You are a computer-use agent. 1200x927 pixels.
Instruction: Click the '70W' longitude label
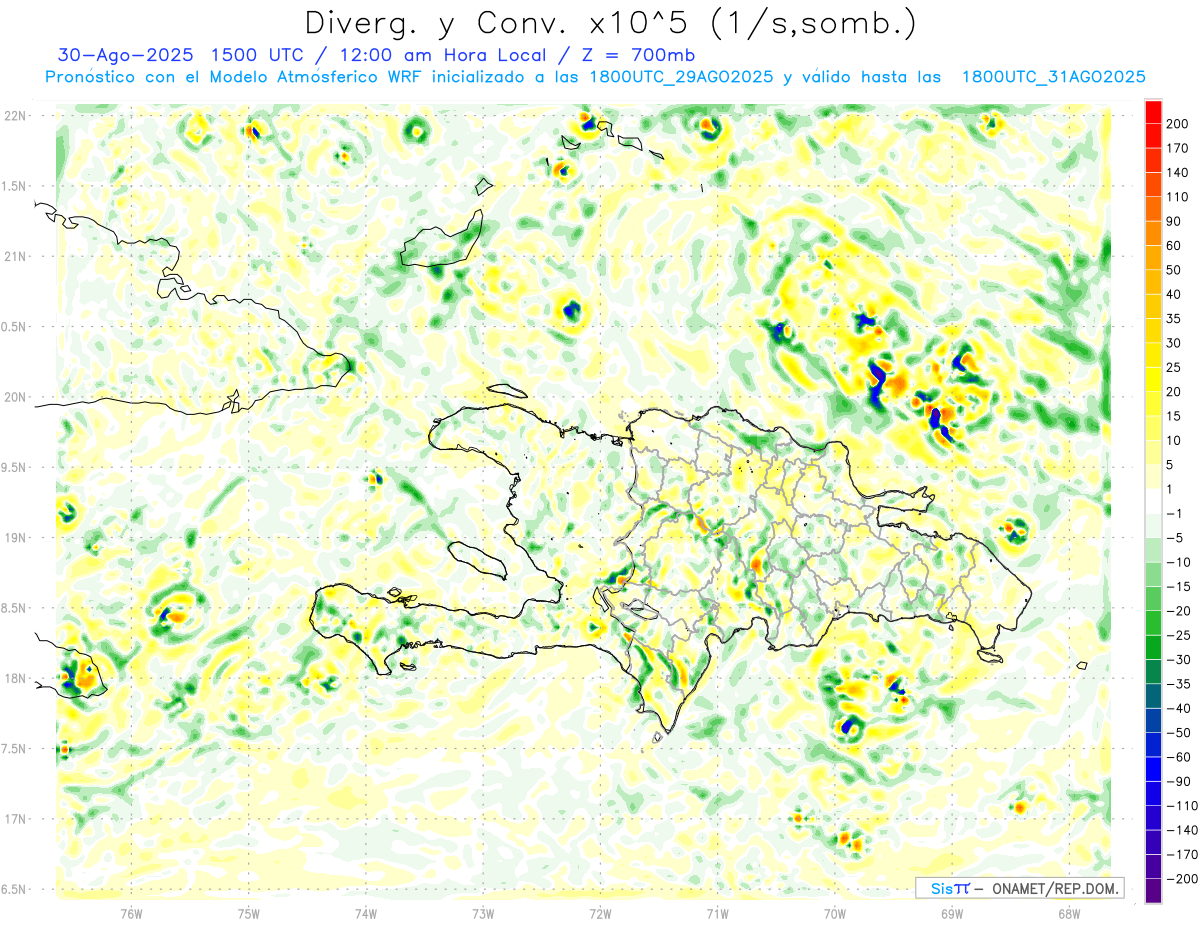click(x=835, y=913)
